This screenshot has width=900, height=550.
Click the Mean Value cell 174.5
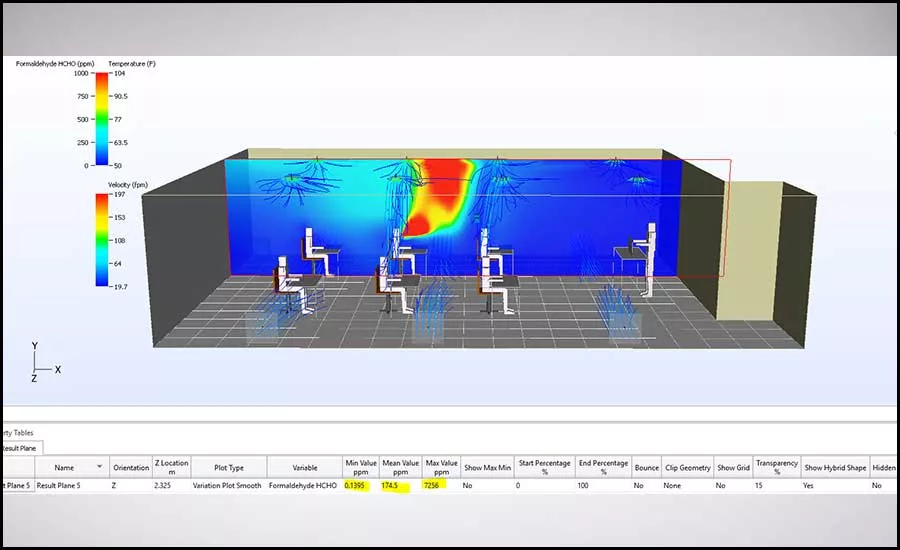[x=401, y=485]
